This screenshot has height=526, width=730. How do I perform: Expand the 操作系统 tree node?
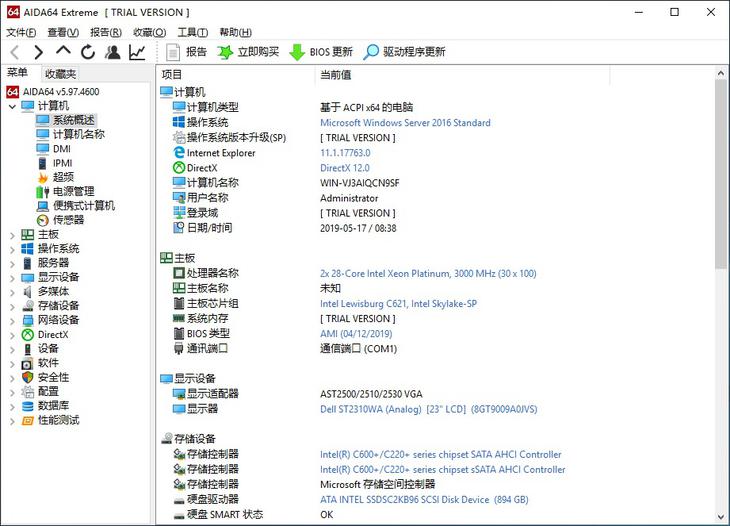12,250
